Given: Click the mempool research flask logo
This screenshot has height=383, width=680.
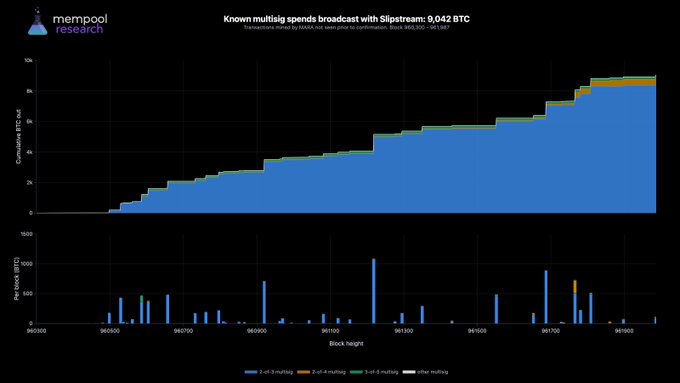Looking at the screenshot, I should pos(38,21).
